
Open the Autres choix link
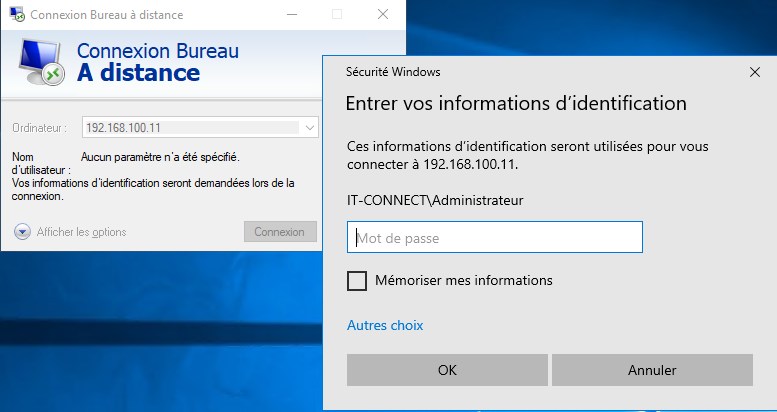coord(385,325)
